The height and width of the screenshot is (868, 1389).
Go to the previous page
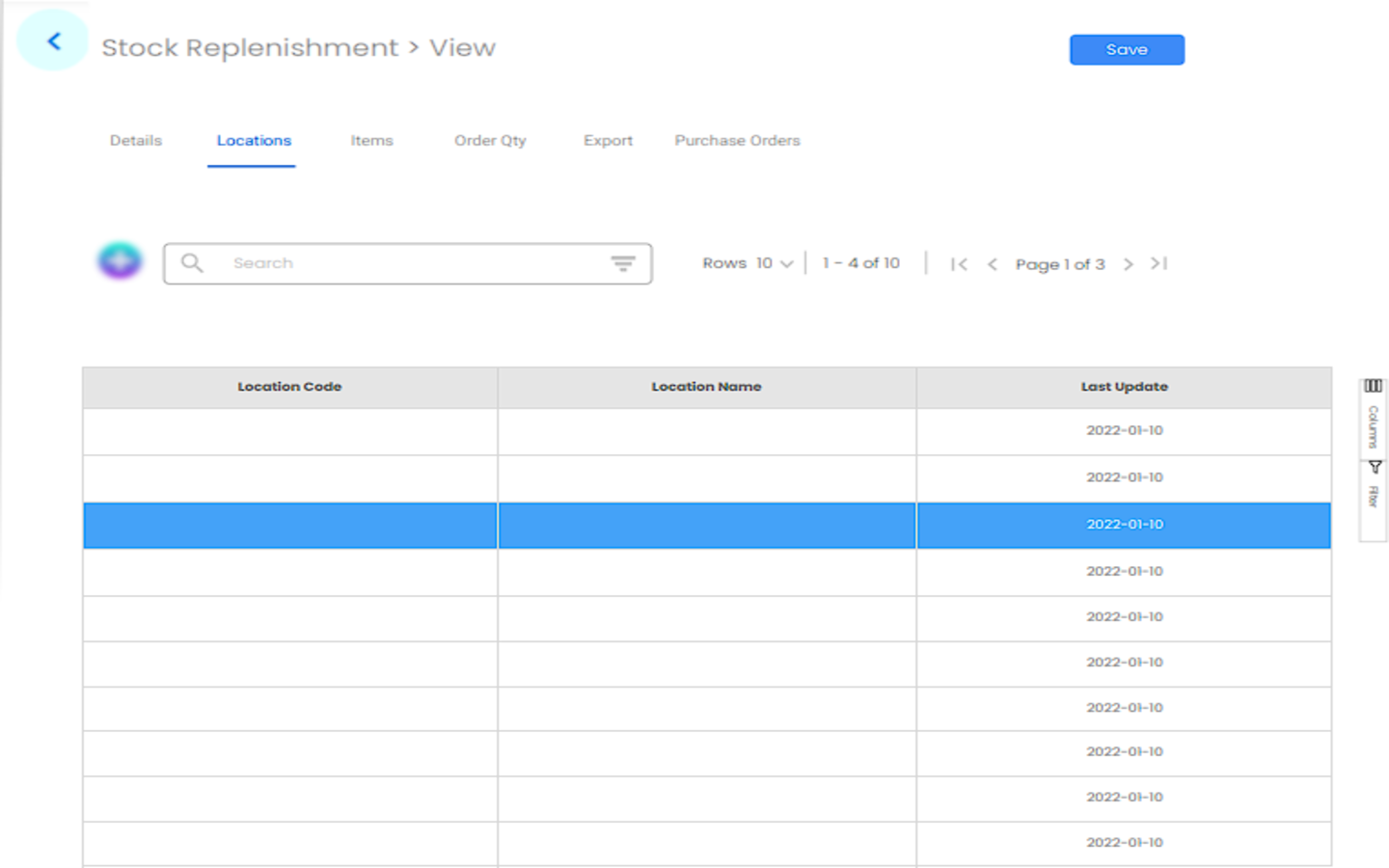click(x=992, y=264)
